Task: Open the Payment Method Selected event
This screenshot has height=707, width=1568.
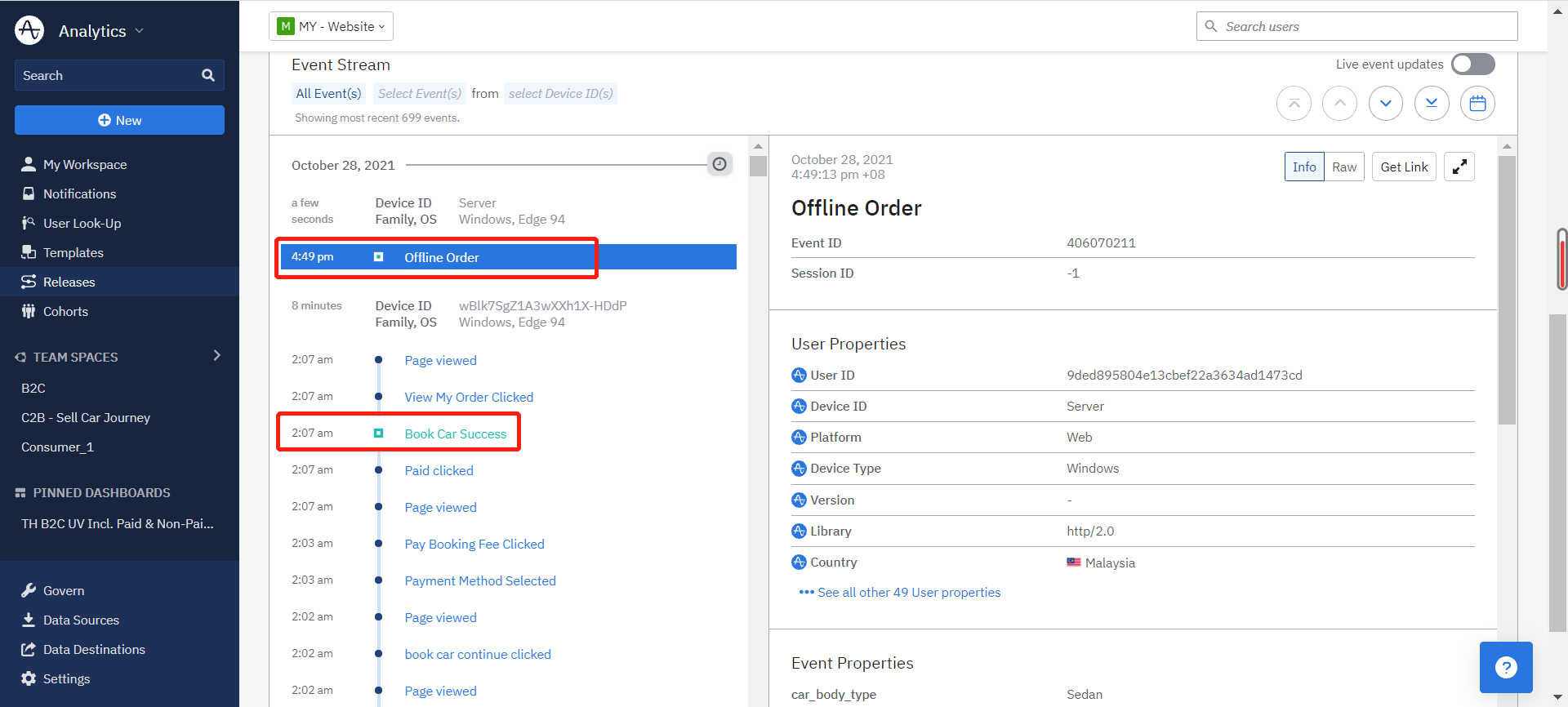Action: coord(480,580)
